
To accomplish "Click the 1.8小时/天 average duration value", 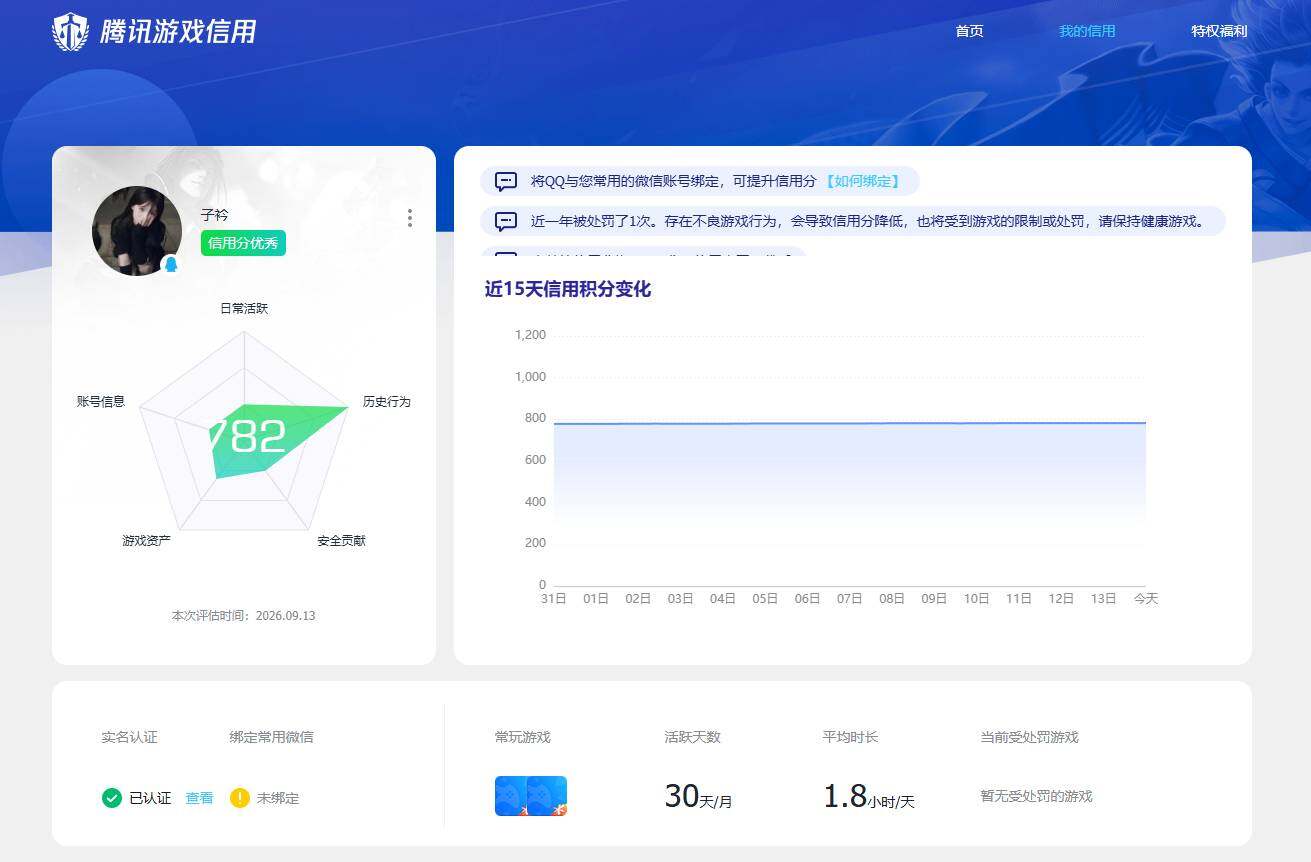I will click(x=868, y=797).
